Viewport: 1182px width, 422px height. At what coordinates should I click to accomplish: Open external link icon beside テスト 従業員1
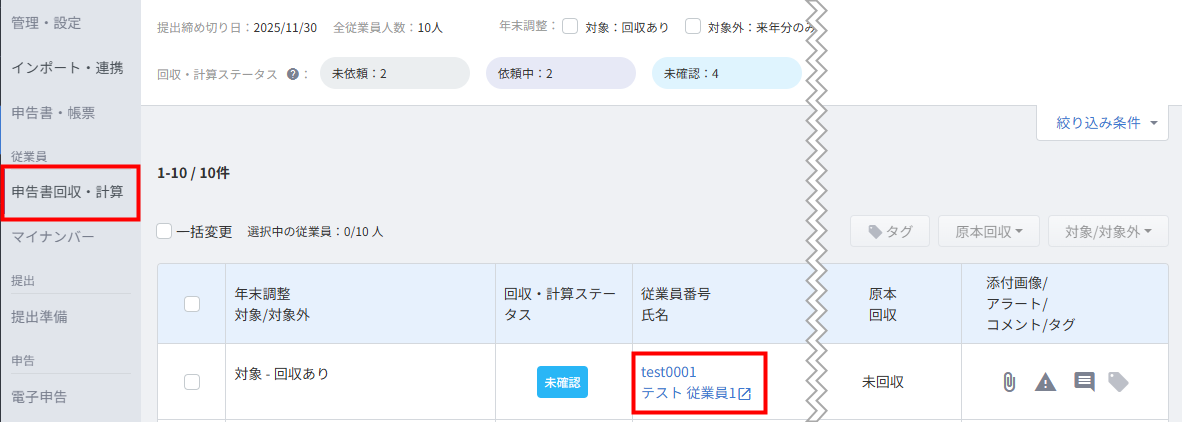click(x=744, y=394)
